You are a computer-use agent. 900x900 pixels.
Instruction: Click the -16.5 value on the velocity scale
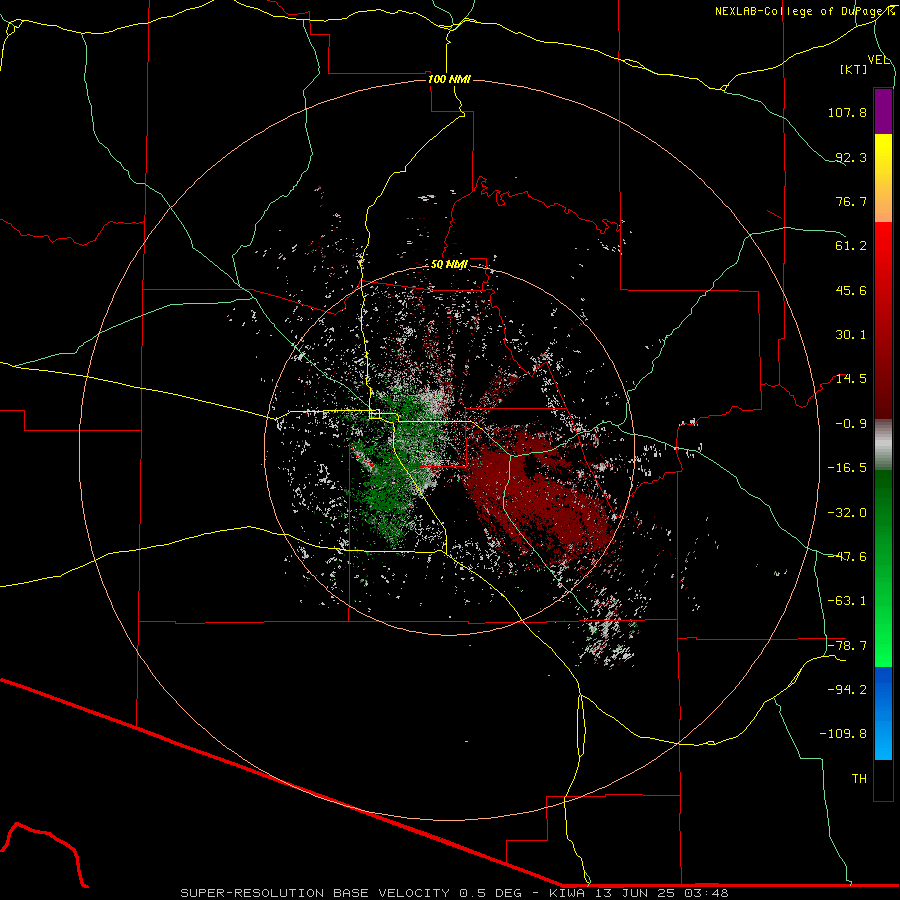pos(847,468)
